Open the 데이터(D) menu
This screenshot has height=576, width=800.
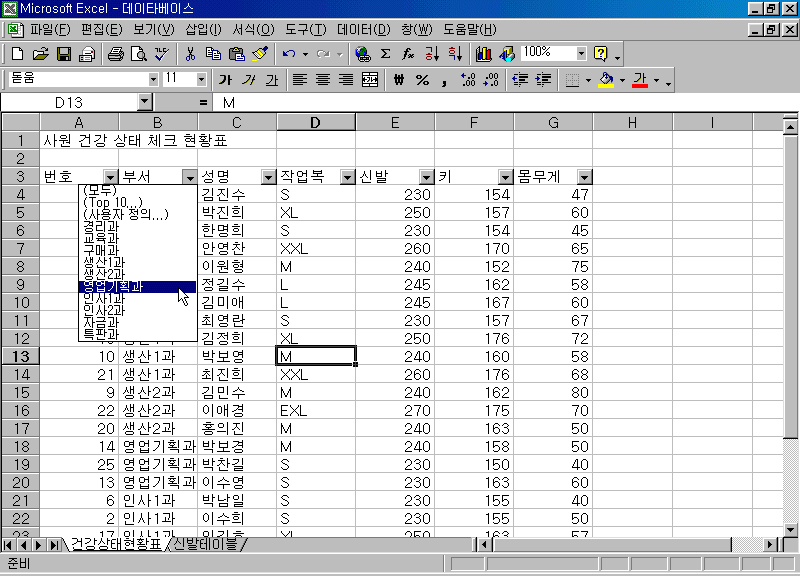coord(363,30)
